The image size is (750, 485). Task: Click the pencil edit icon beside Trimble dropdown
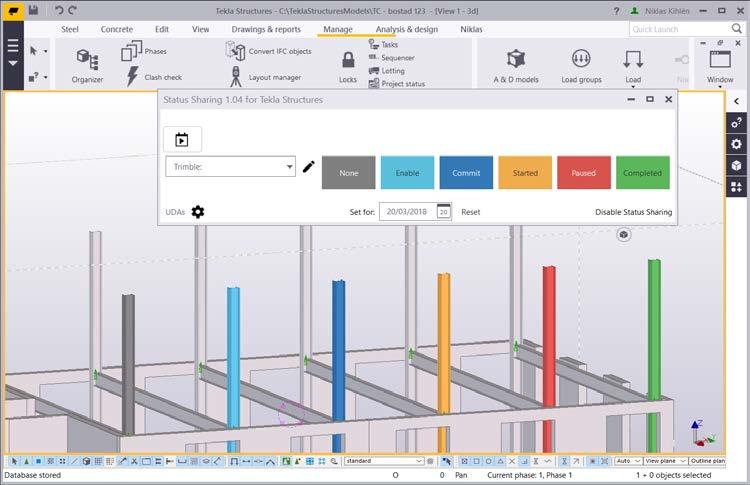click(309, 166)
